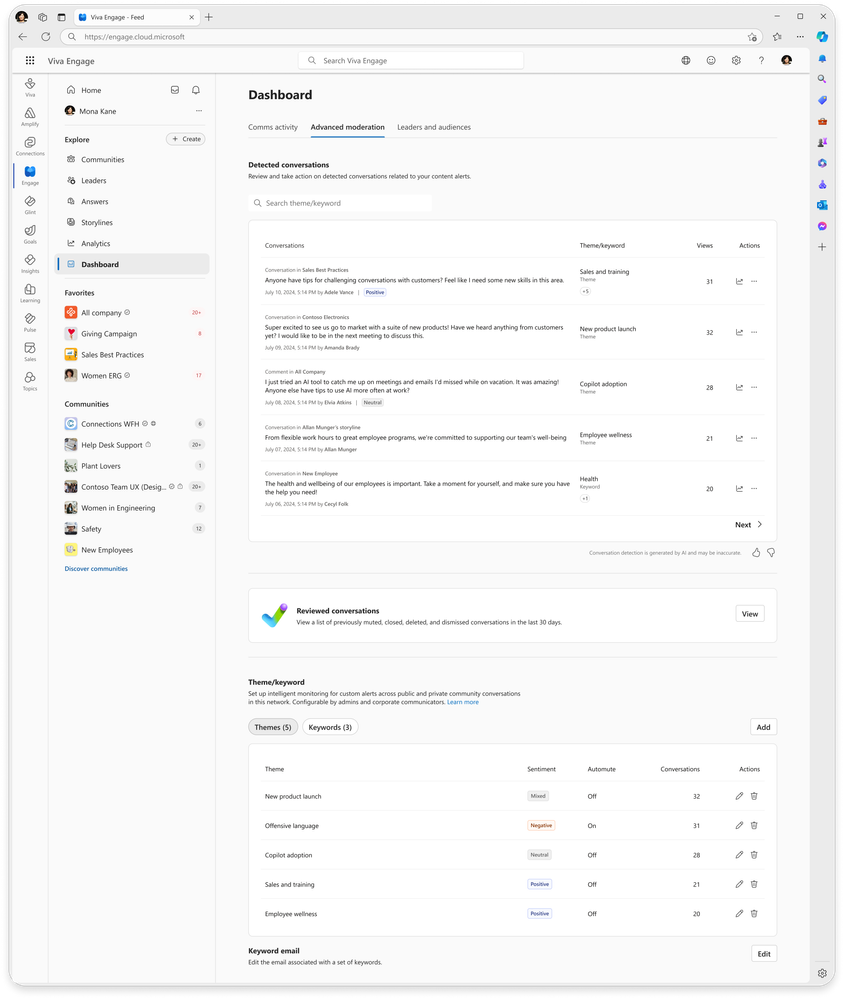Open Answers in Explore menu
The width and height of the screenshot is (844, 999).
[132, 201]
